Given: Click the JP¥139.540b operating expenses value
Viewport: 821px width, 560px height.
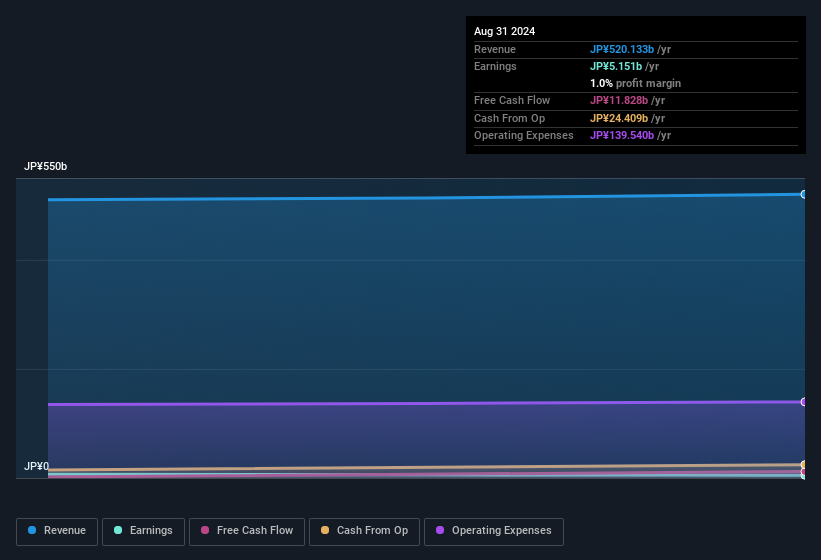Looking at the screenshot, I should click(622, 136).
